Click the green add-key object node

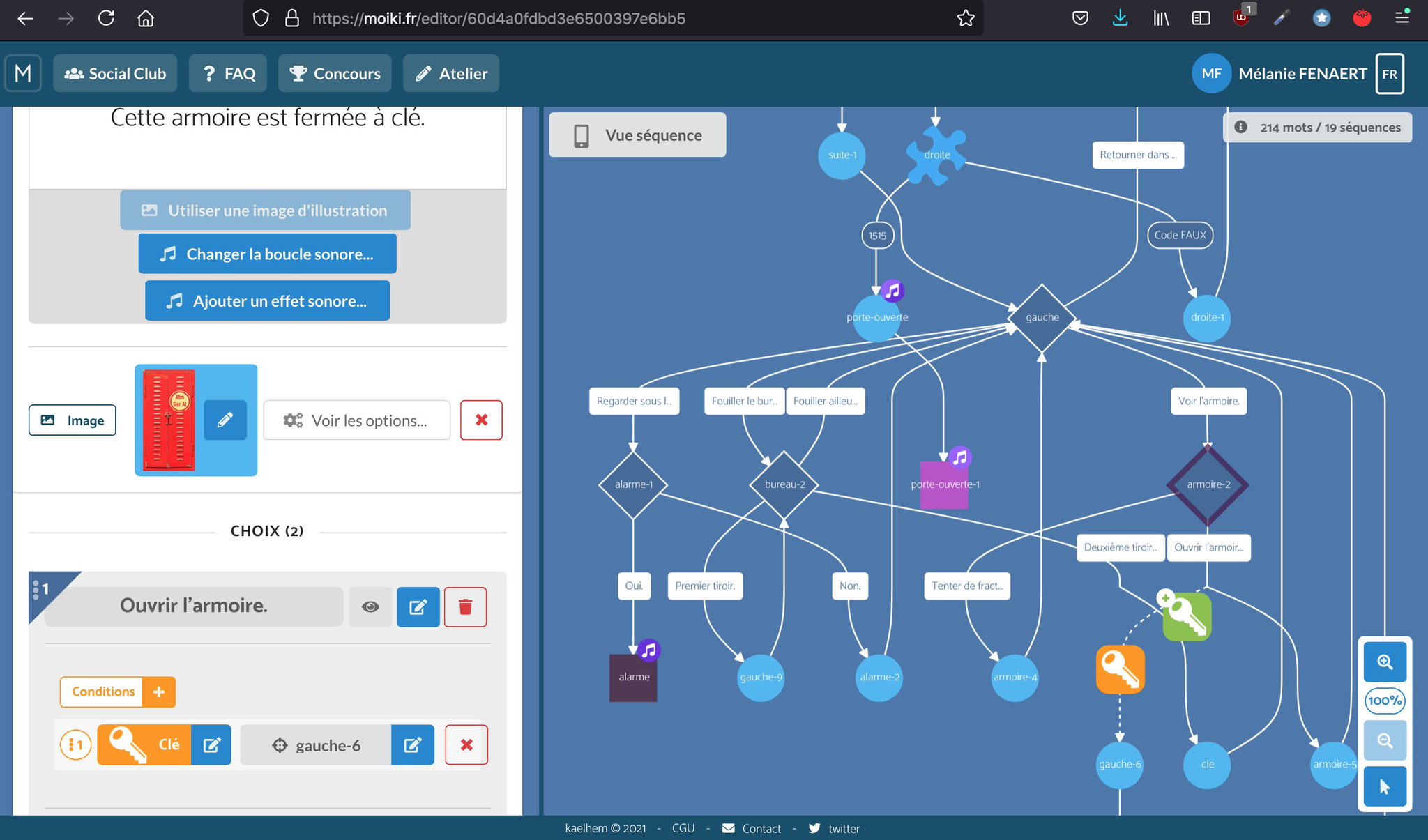click(x=1187, y=616)
